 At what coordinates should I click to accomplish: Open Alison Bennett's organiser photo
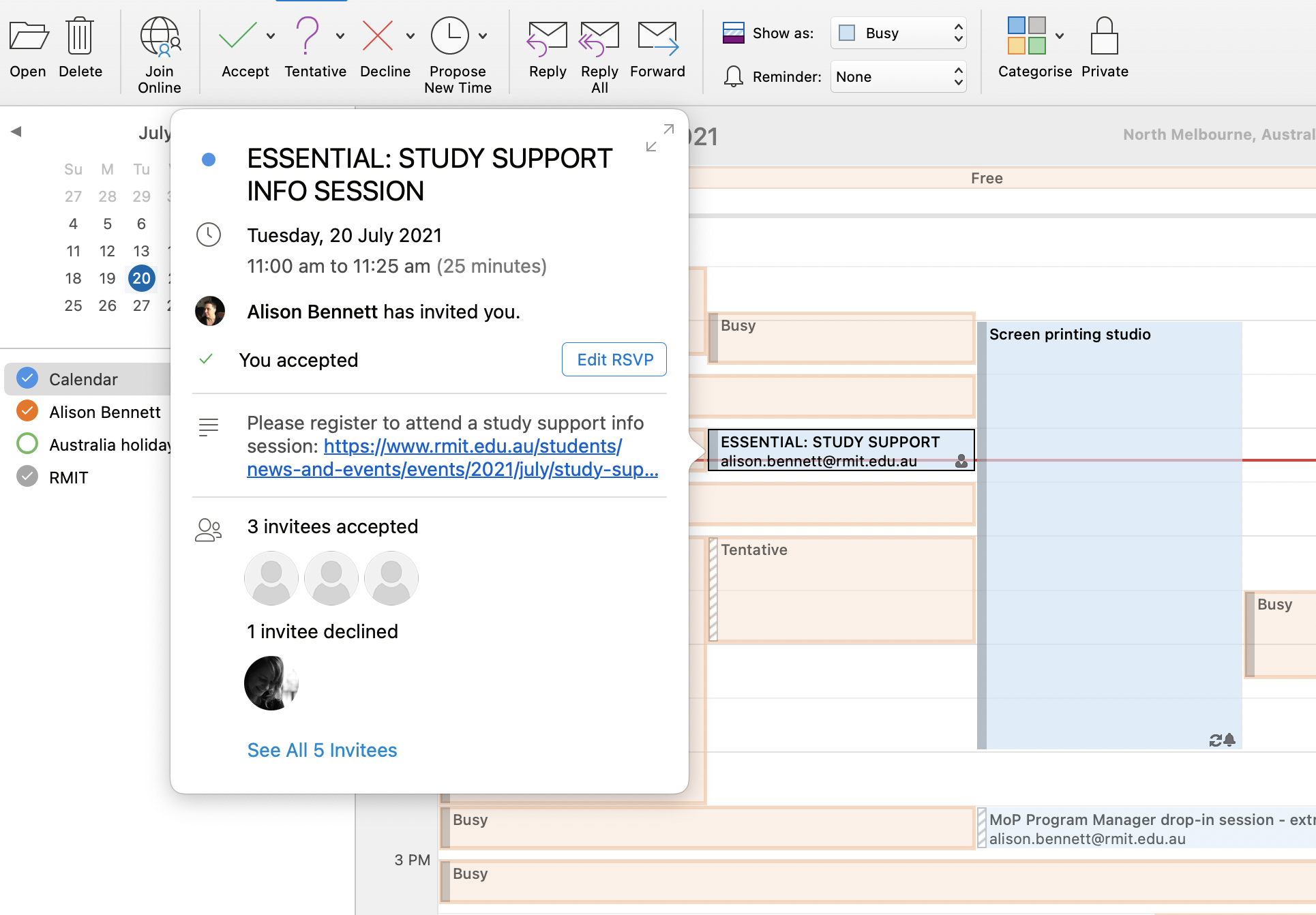(x=210, y=311)
